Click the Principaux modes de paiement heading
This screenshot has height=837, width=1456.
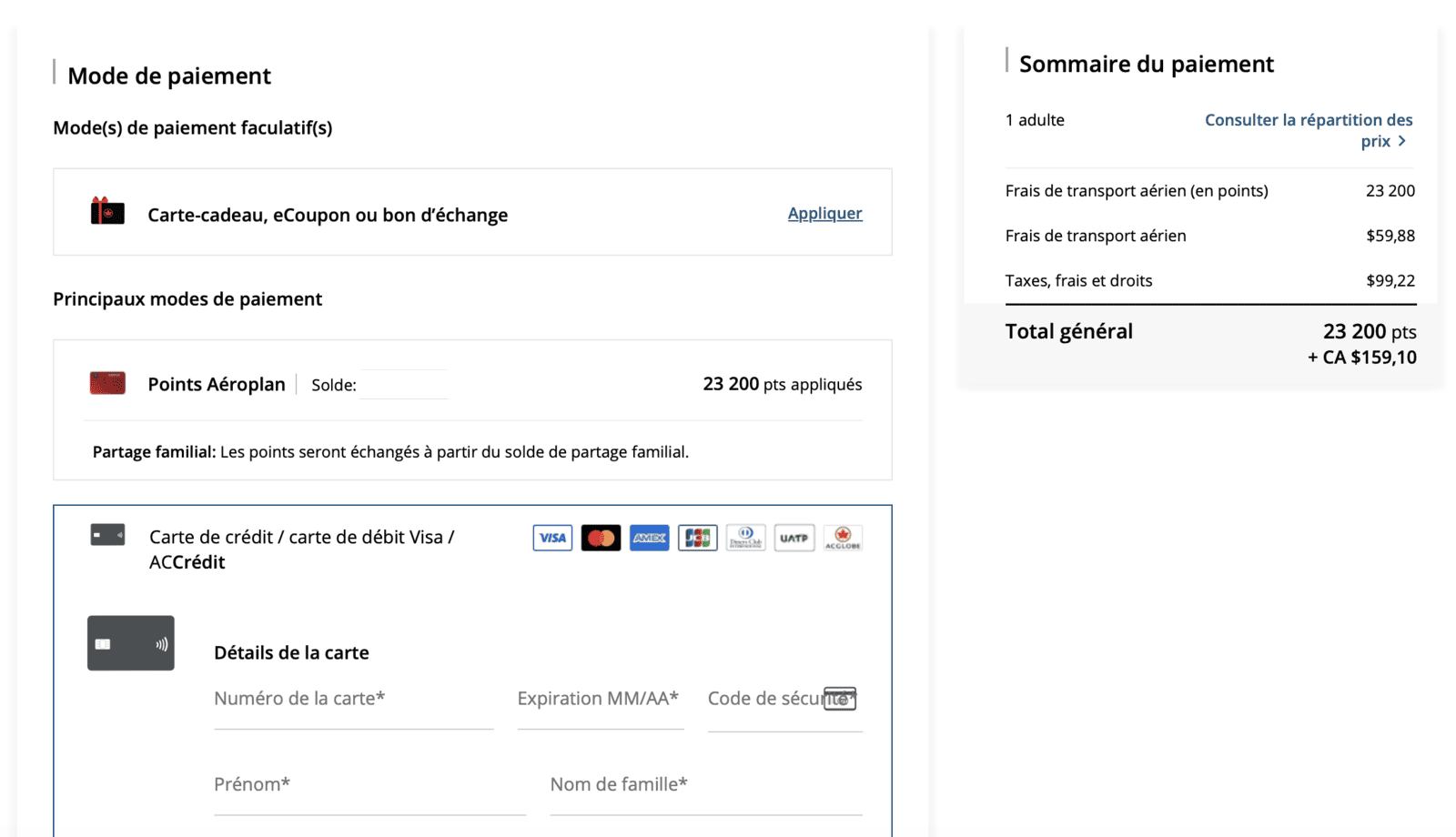[x=187, y=299]
